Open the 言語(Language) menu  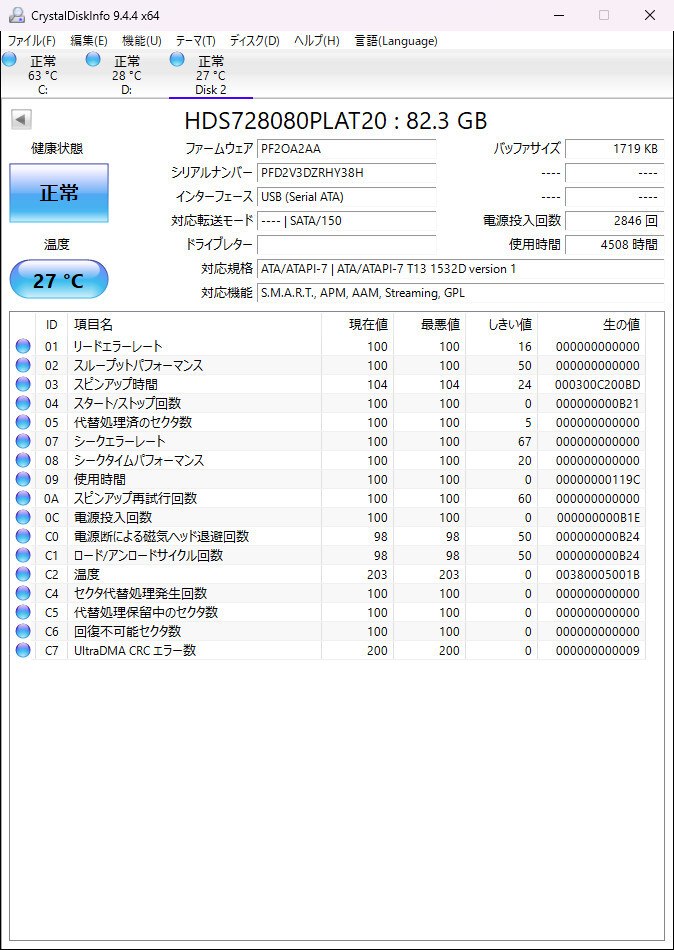[396, 41]
